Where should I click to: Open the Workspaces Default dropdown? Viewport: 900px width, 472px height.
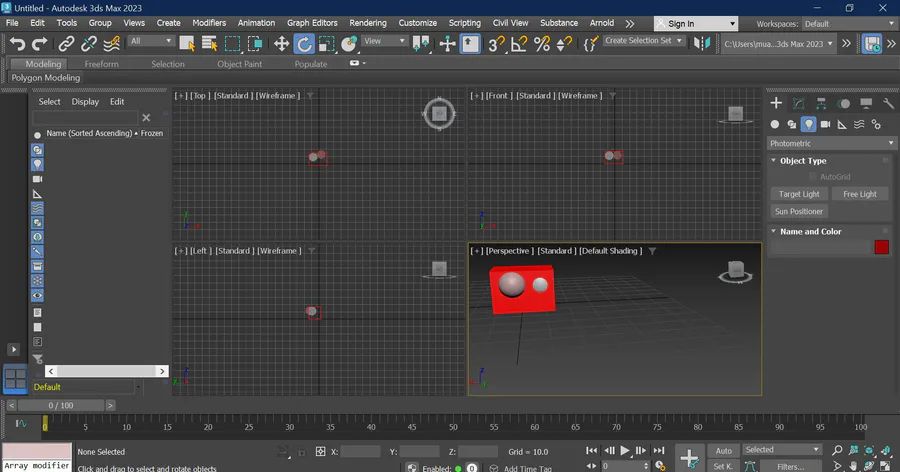point(850,24)
